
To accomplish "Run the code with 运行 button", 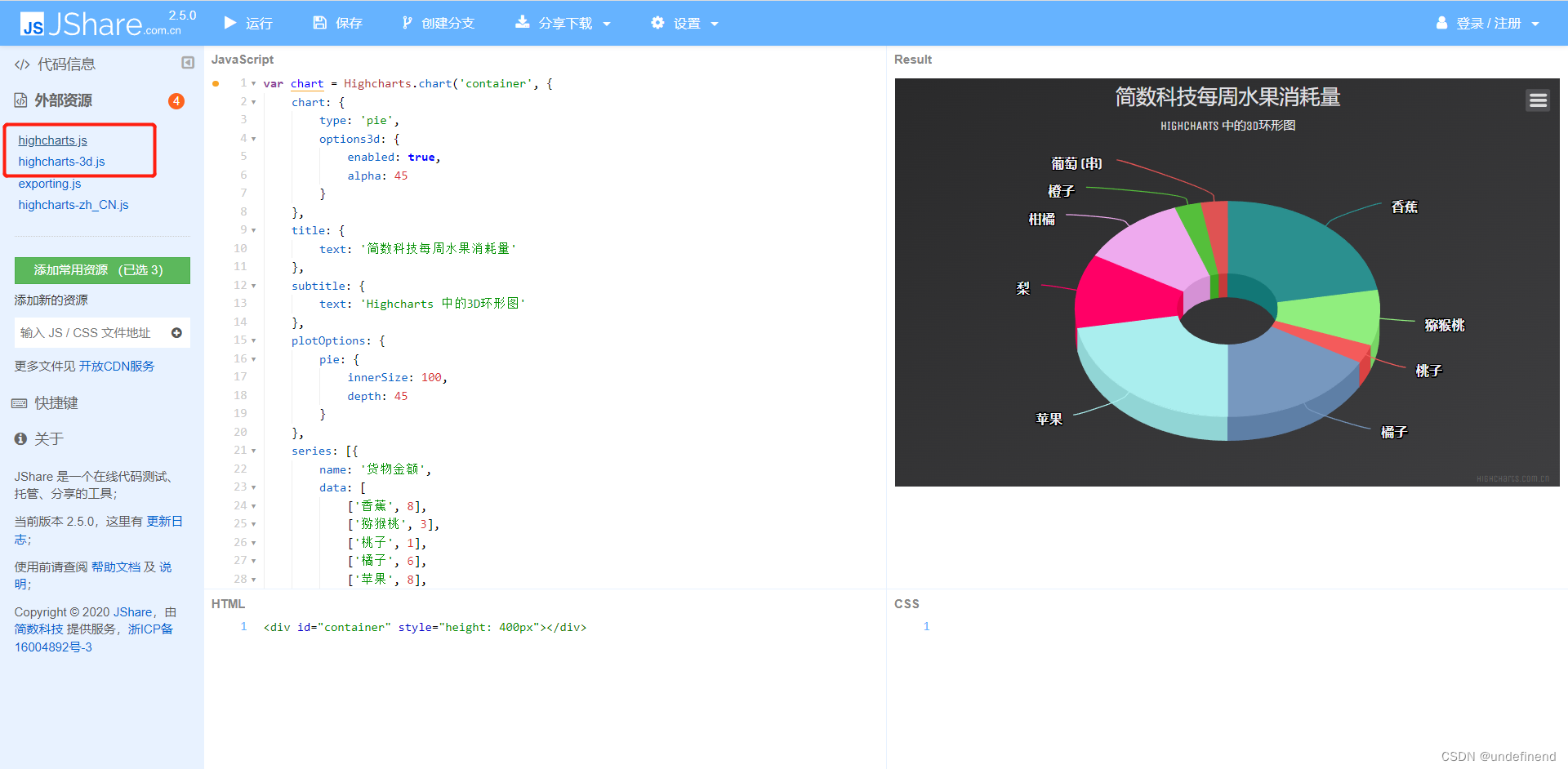I will tap(248, 23).
